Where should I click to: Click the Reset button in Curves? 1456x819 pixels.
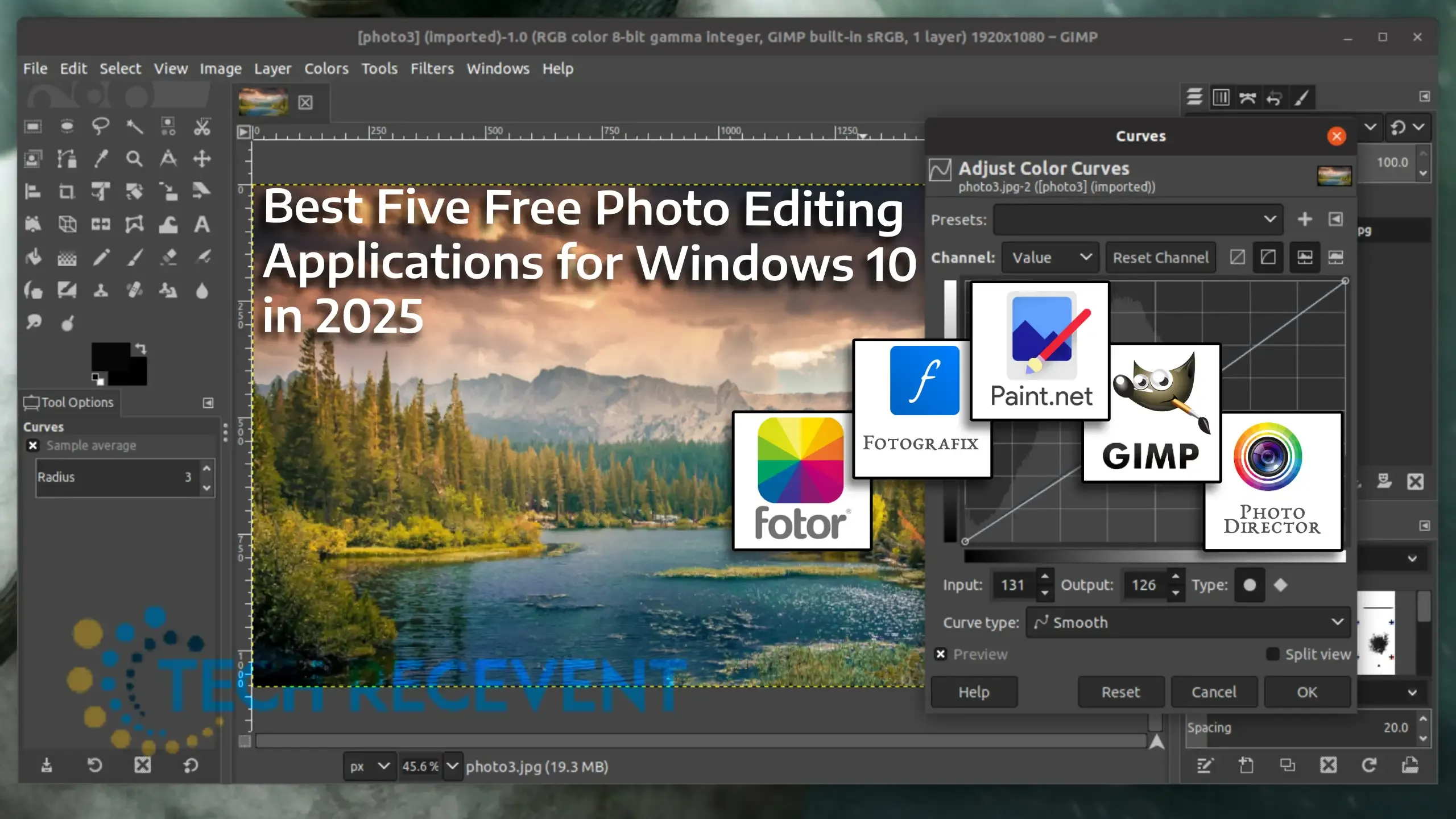1121,692
